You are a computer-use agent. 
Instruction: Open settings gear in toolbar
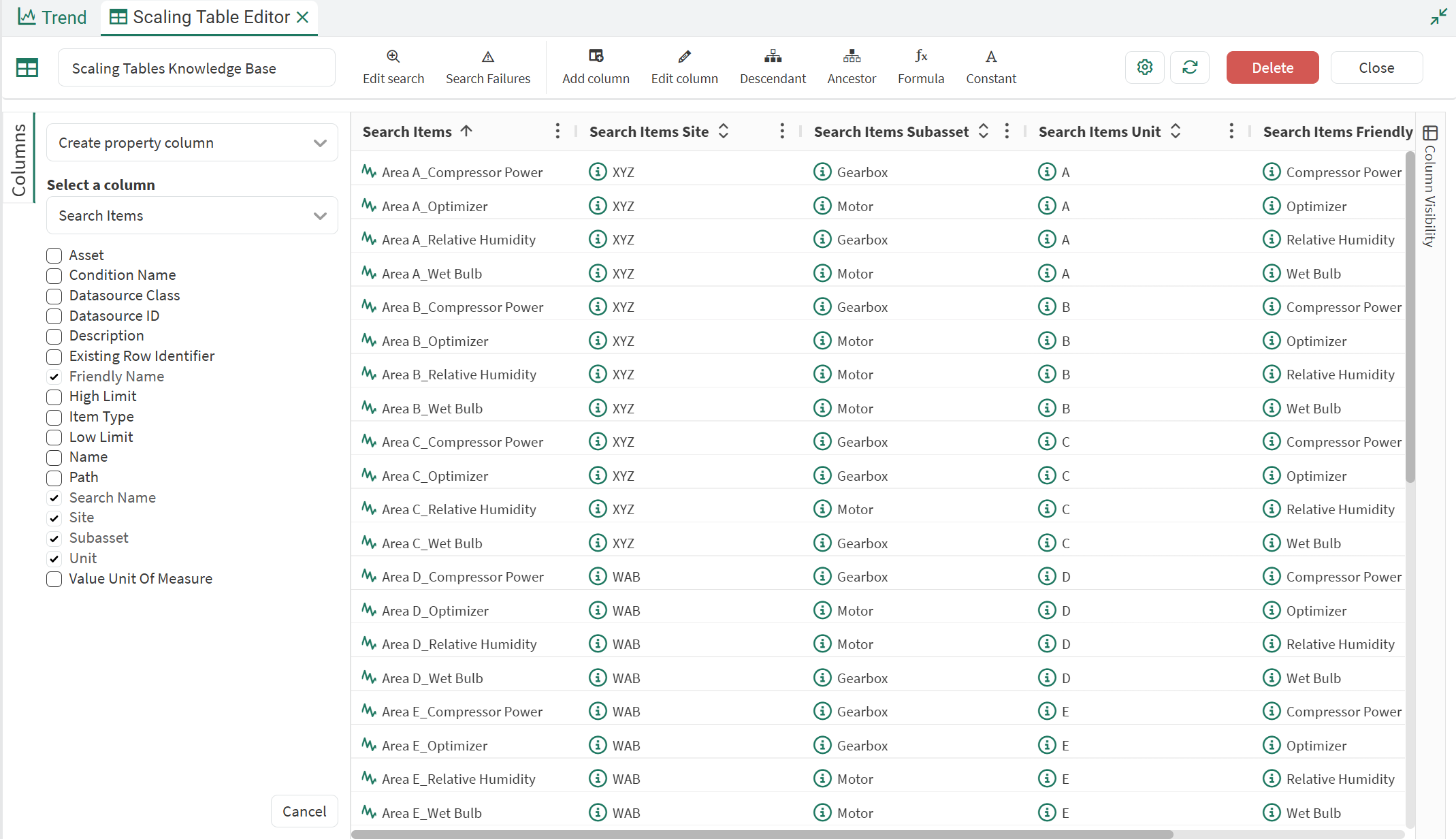tap(1145, 67)
